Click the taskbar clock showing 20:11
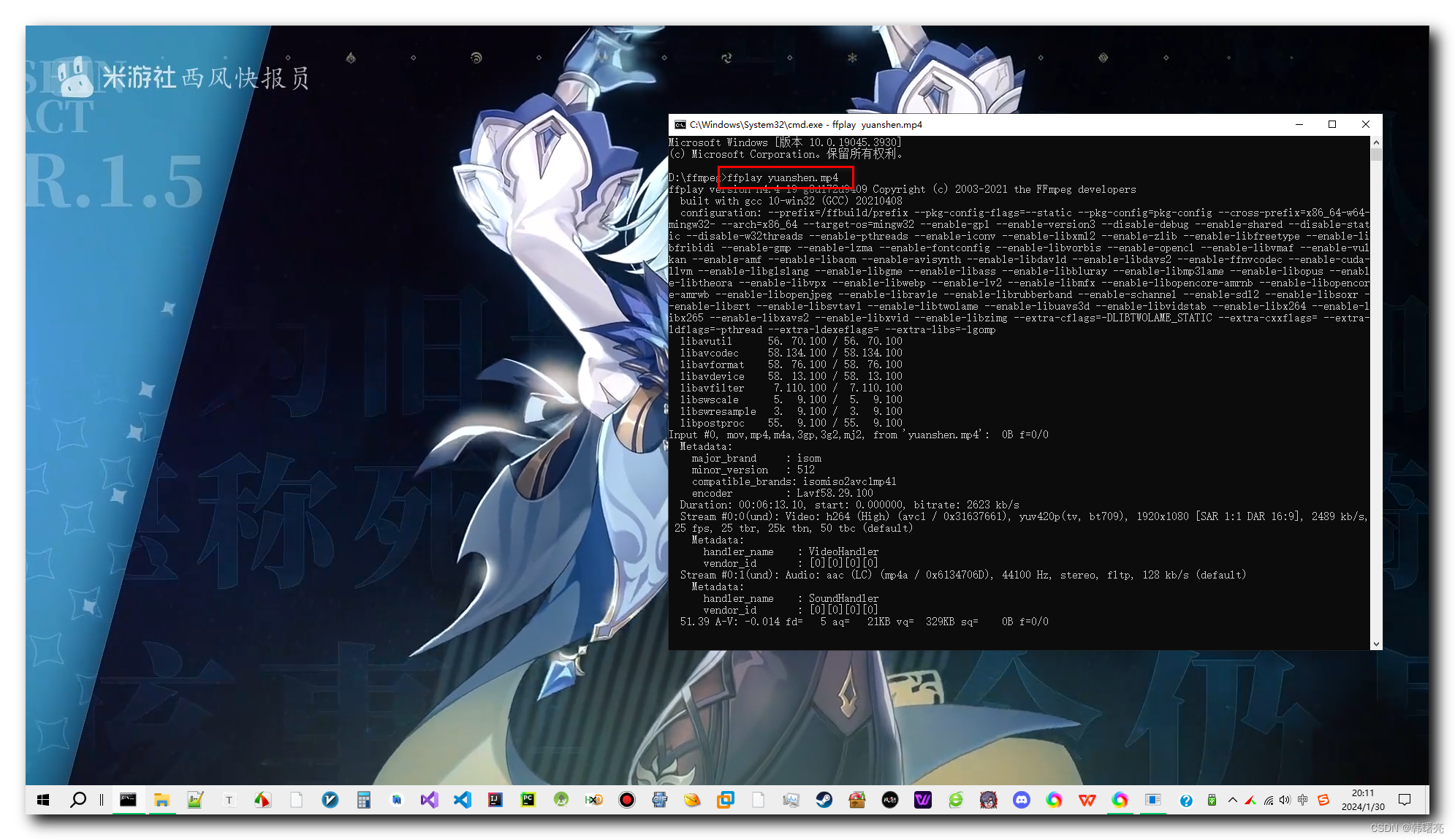This screenshot has height=840, width=1455. (1362, 800)
